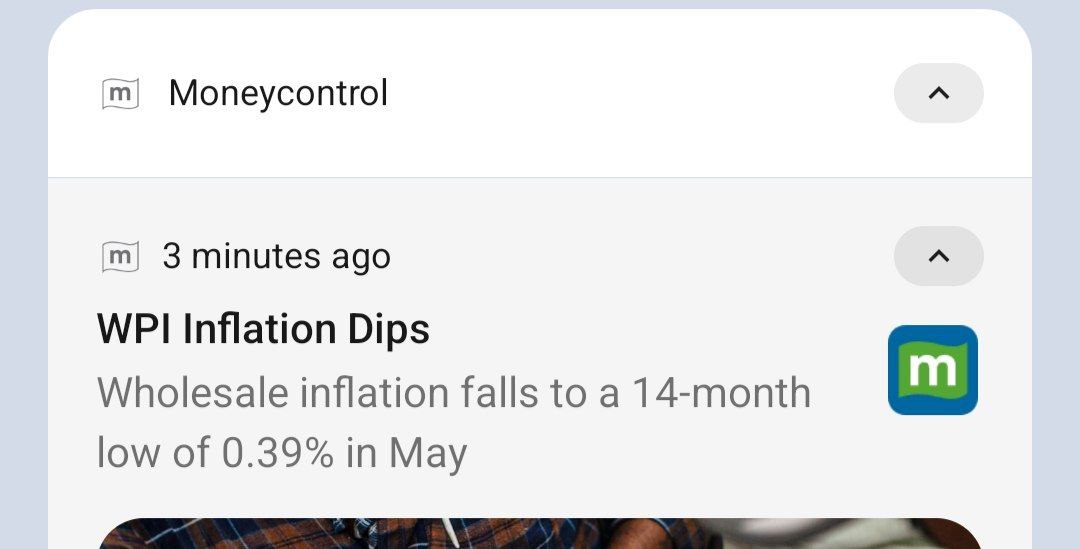Click the "low of" text on the second summary line
Screen dimensions: 1080x549
(152, 454)
